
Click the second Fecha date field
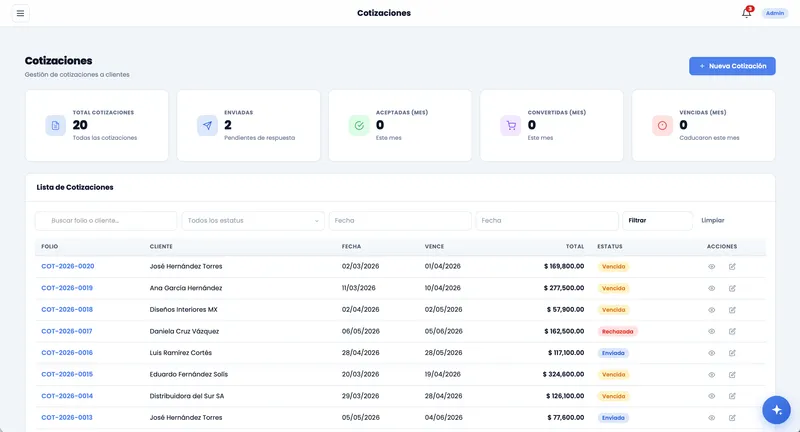pyautogui.click(x=547, y=221)
